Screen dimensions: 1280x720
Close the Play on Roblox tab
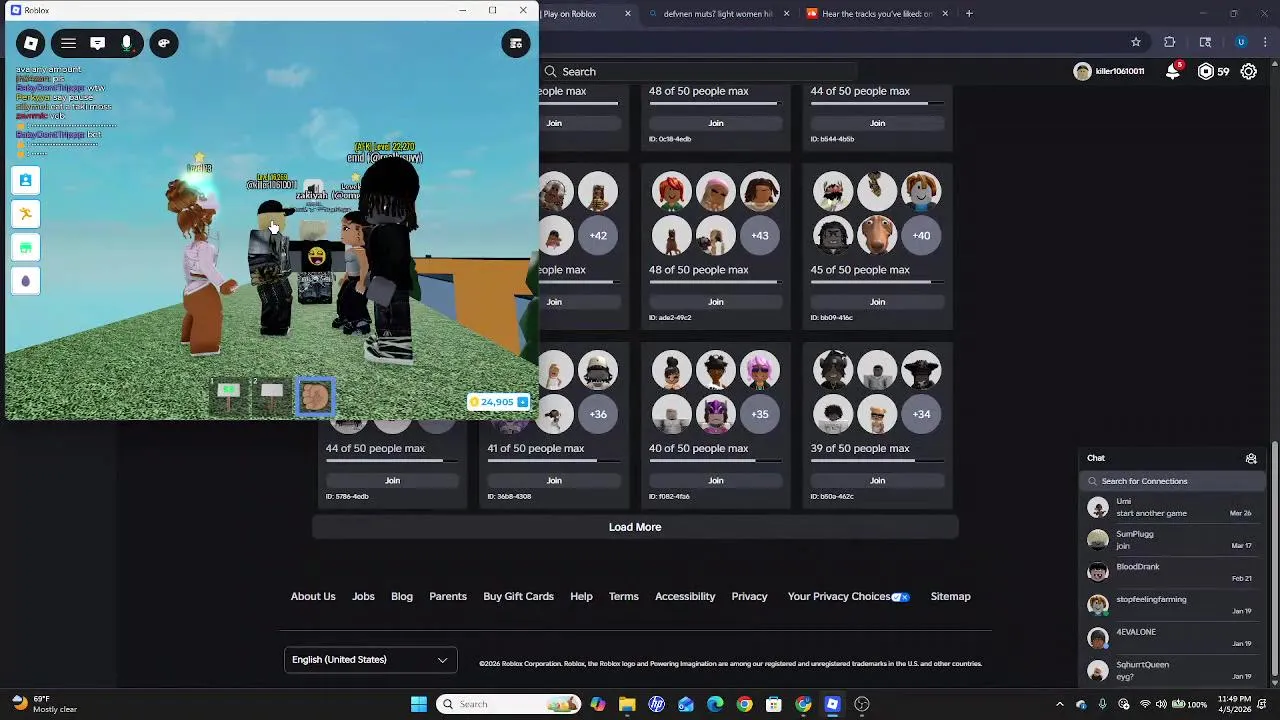click(628, 14)
